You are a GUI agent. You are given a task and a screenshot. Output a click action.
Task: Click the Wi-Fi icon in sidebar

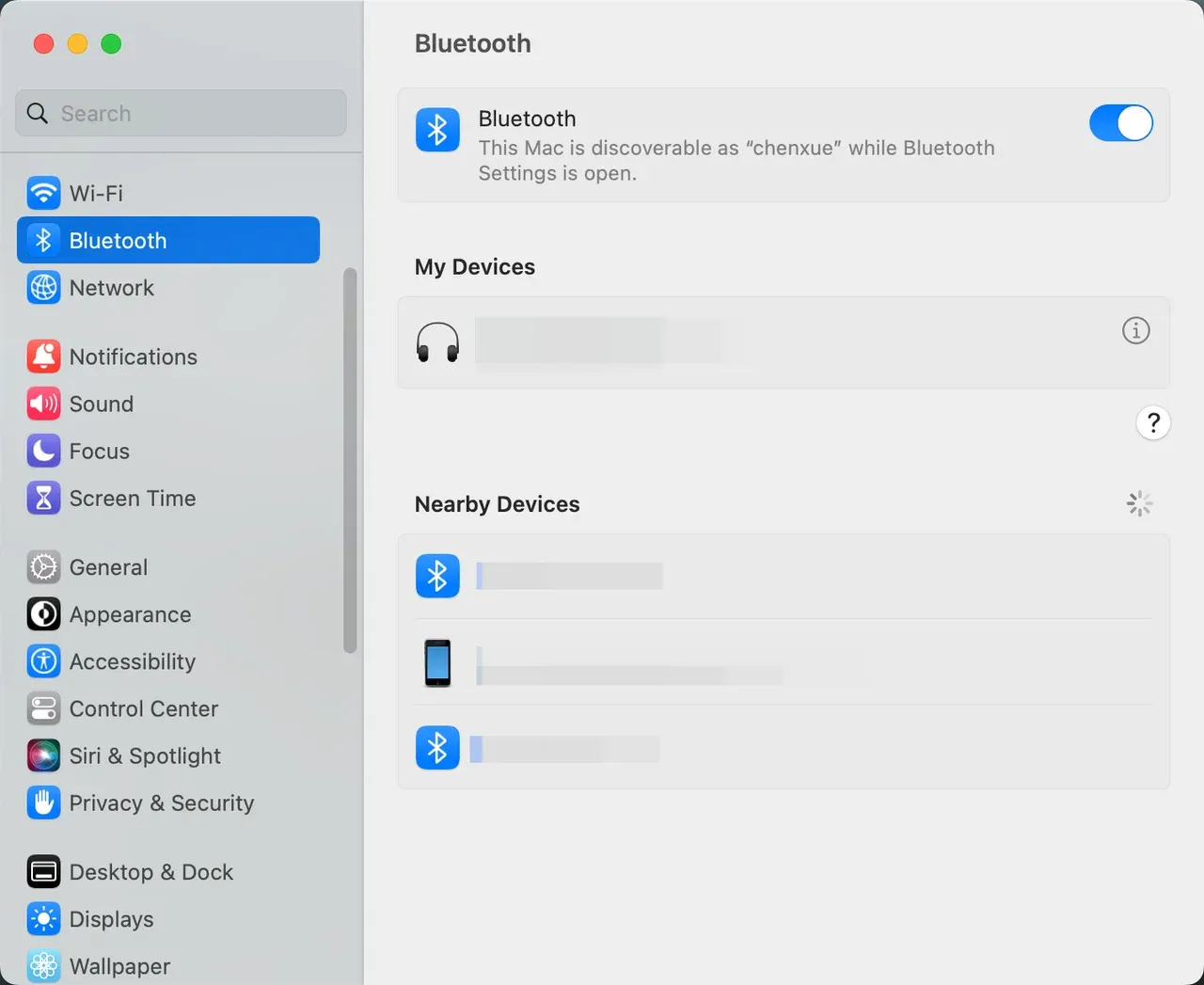pos(43,193)
